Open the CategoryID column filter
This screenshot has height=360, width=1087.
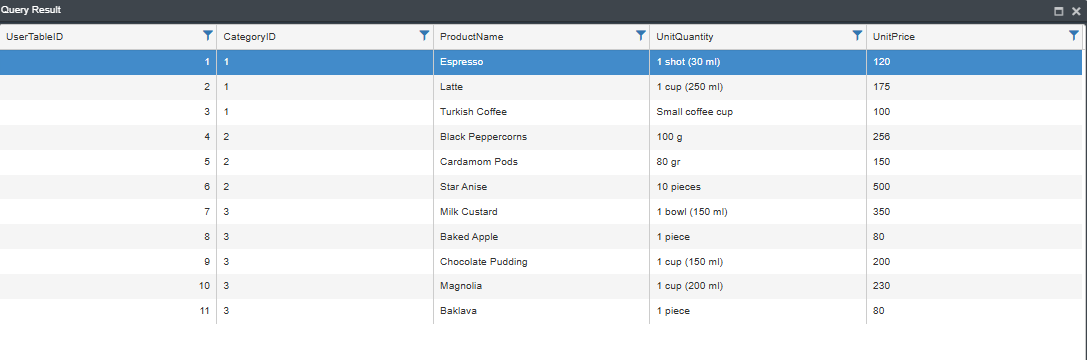coord(424,36)
